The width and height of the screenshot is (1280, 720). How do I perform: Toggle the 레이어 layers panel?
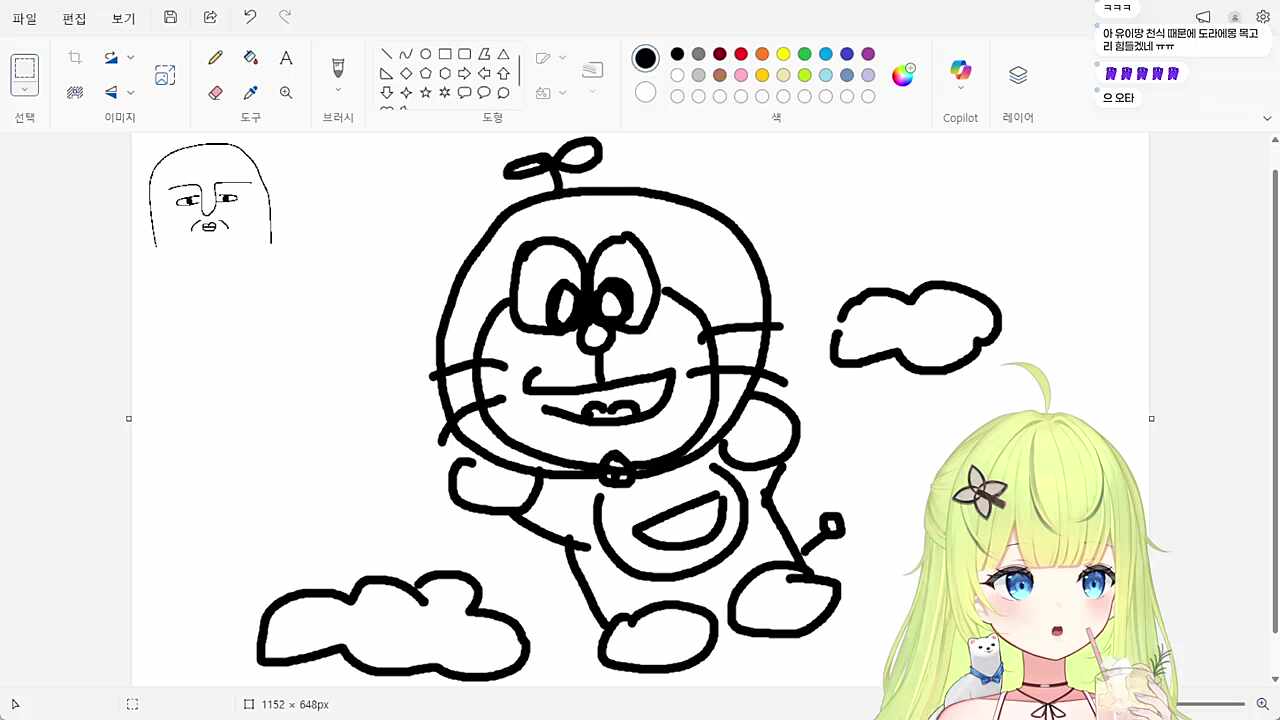[1018, 75]
